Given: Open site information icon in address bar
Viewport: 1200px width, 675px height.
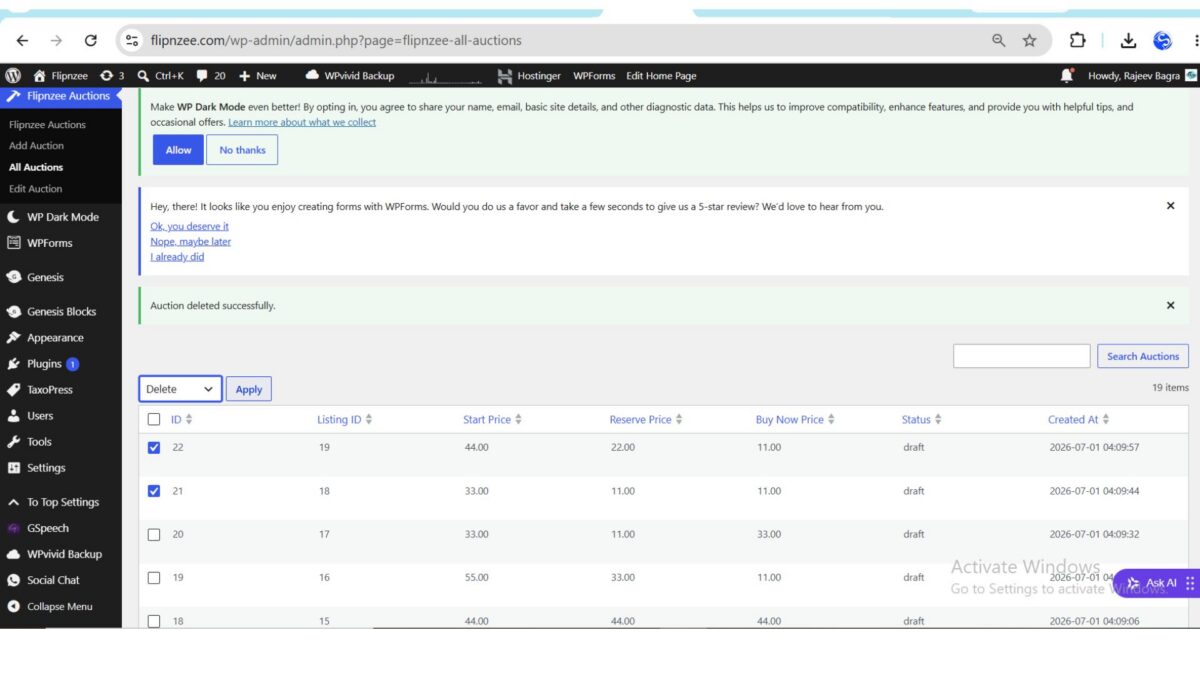Looking at the screenshot, I should [131, 41].
